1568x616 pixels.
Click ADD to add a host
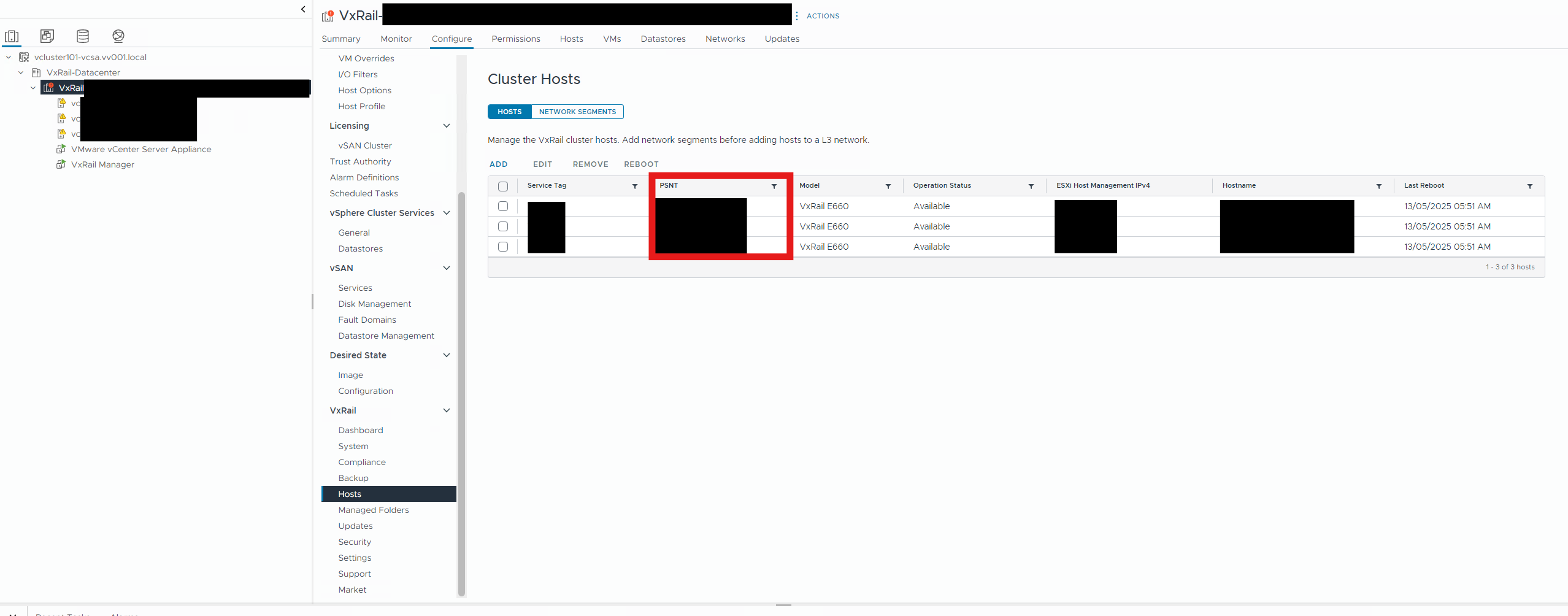pyautogui.click(x=499, y=164)
